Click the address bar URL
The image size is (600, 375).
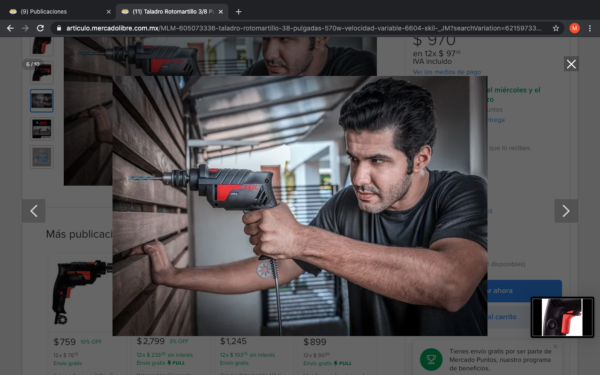pyautogui.click(x=303, y=28)
